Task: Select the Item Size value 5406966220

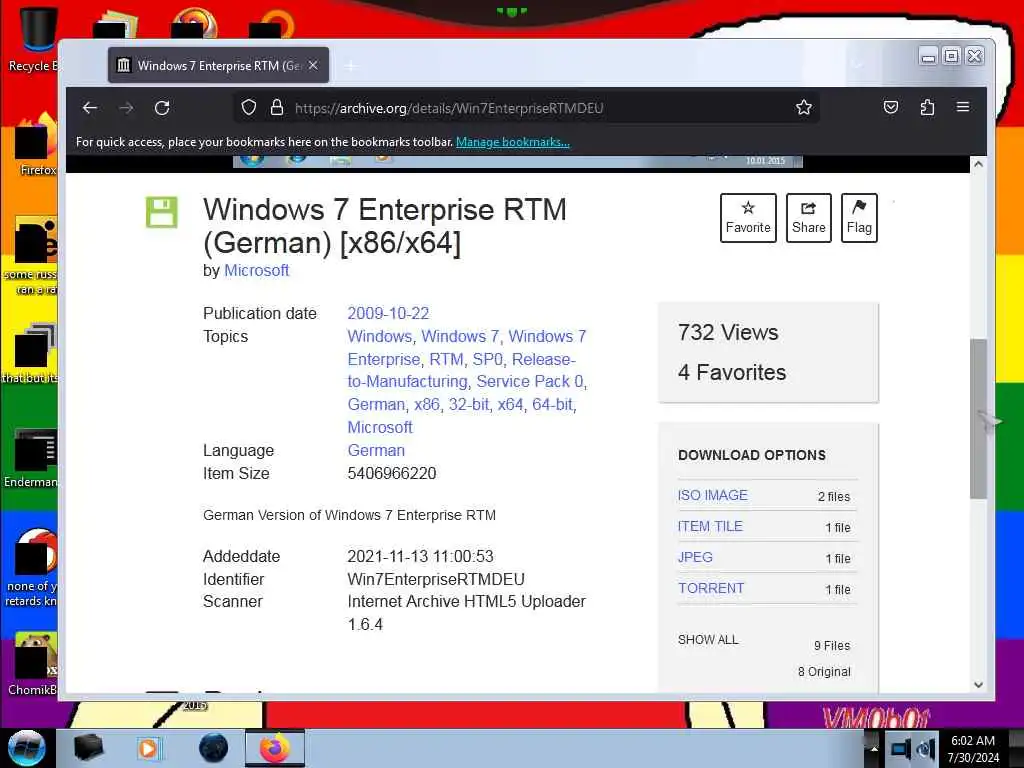Action: [x=392, y=473]
